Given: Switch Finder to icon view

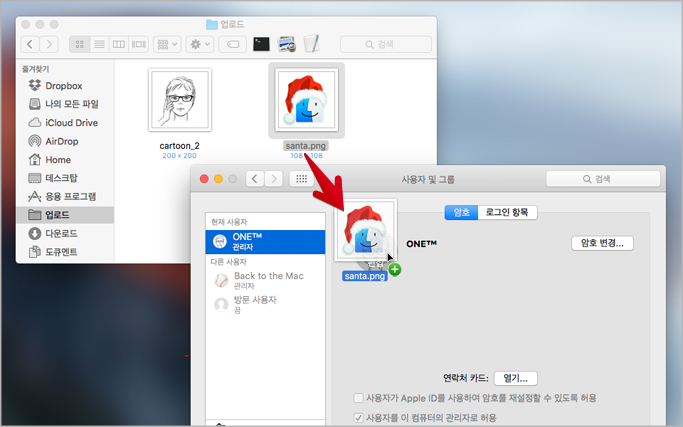Looking at the screenshot, I should [x=80, y=44].
